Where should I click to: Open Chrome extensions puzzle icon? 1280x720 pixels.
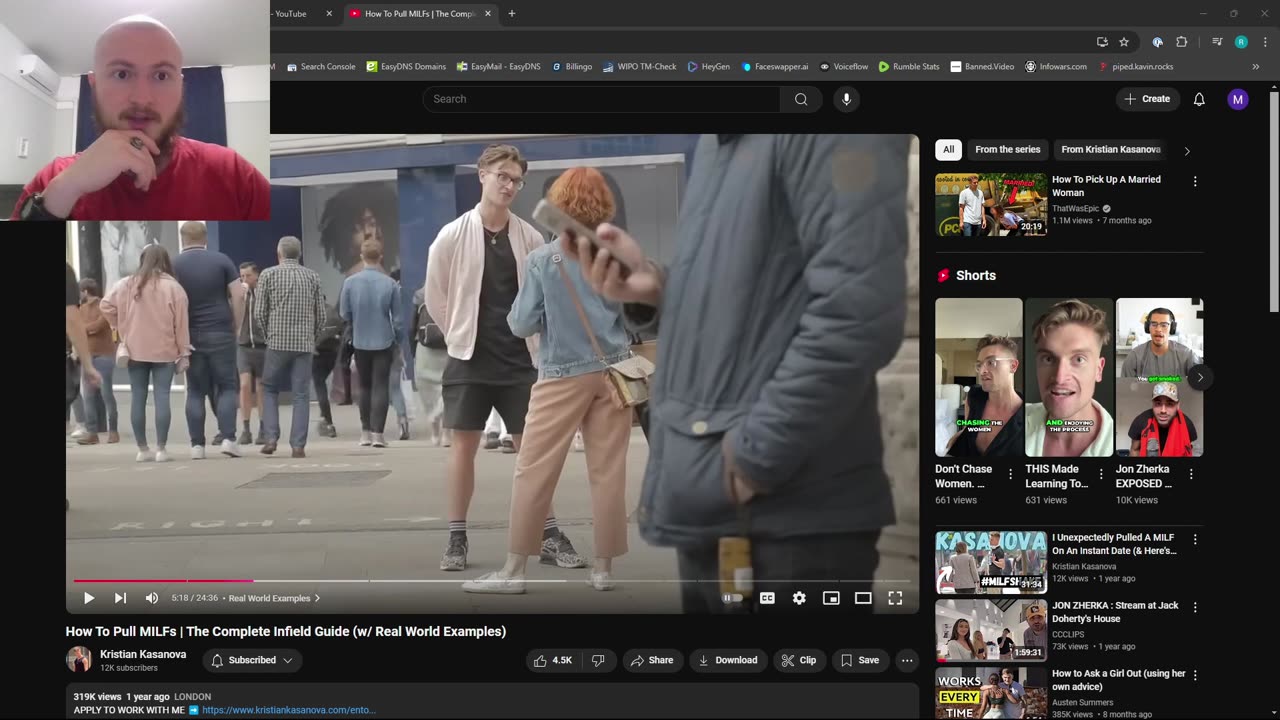[1181, 42]
